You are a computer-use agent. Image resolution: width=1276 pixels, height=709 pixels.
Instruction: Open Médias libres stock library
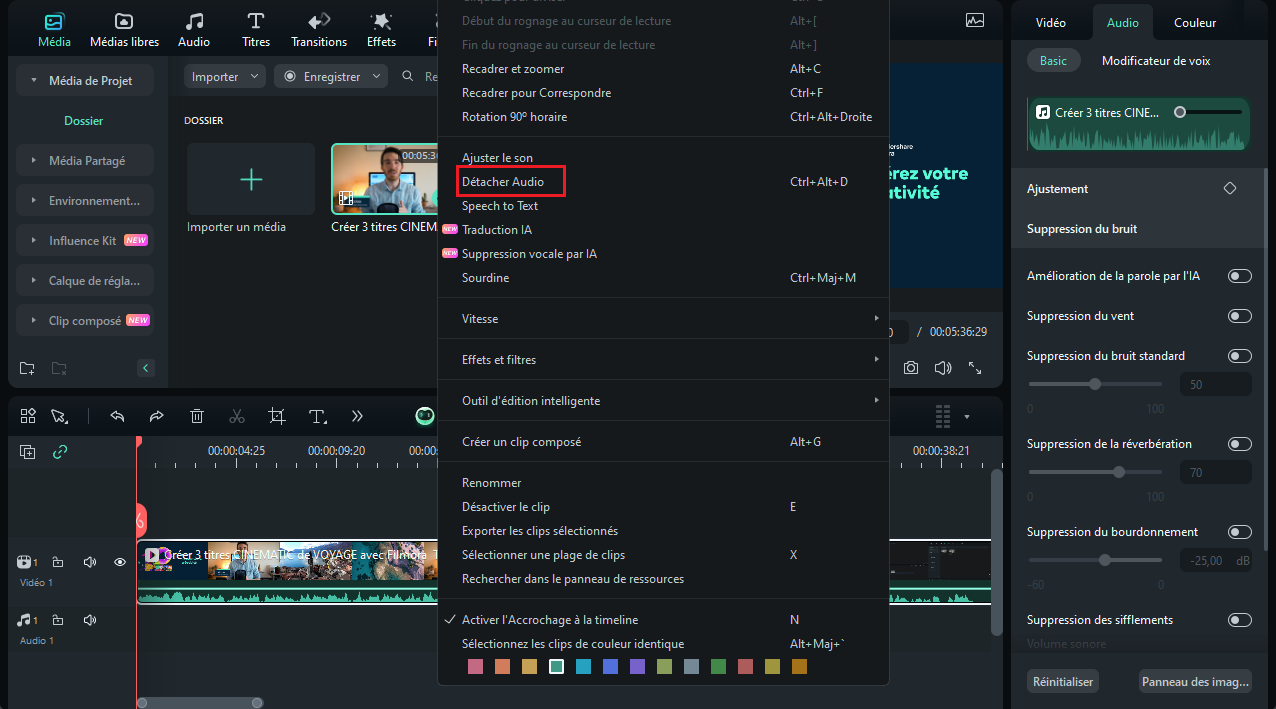[124, 30]
